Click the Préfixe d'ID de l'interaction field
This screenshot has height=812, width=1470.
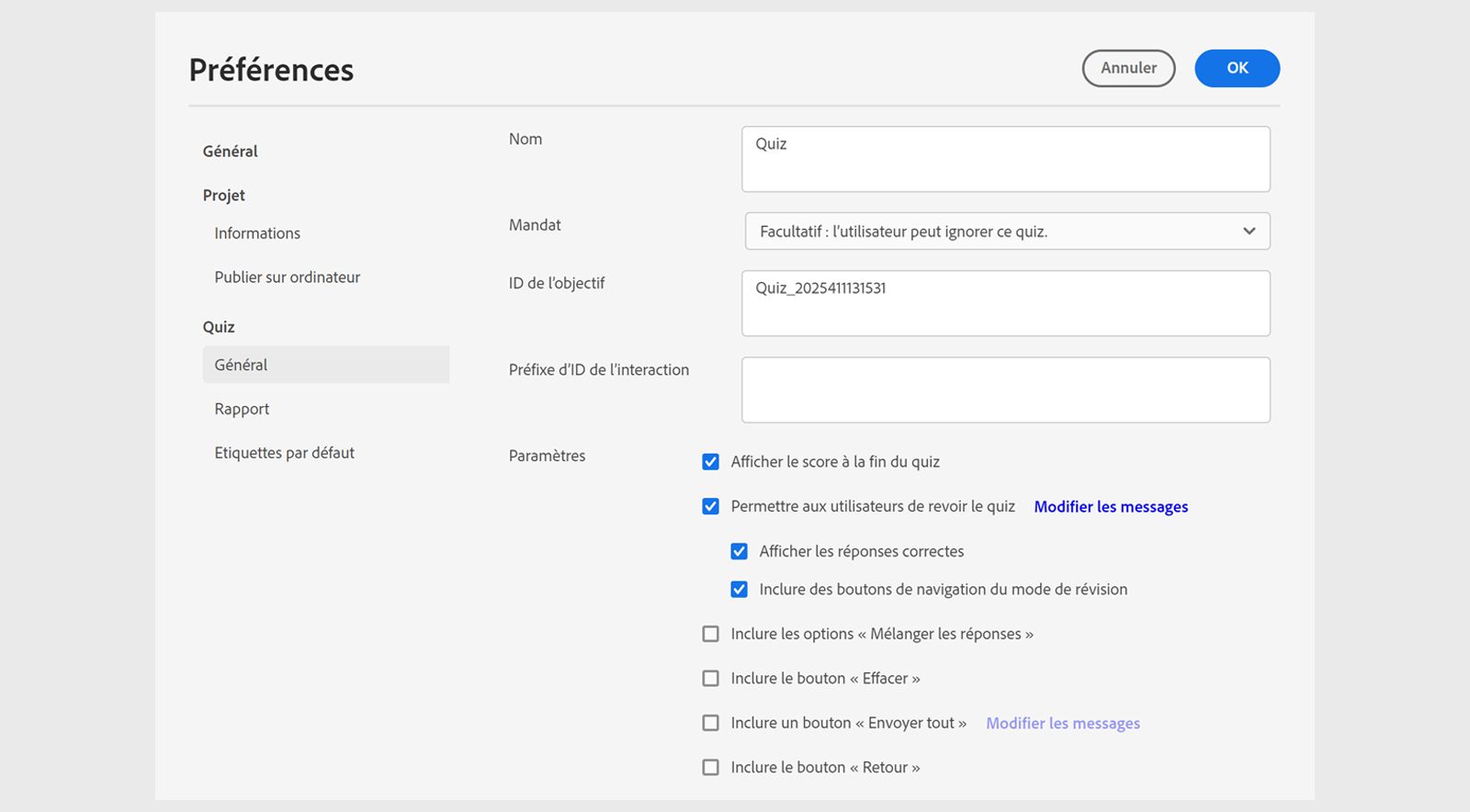click(1005, 389)
